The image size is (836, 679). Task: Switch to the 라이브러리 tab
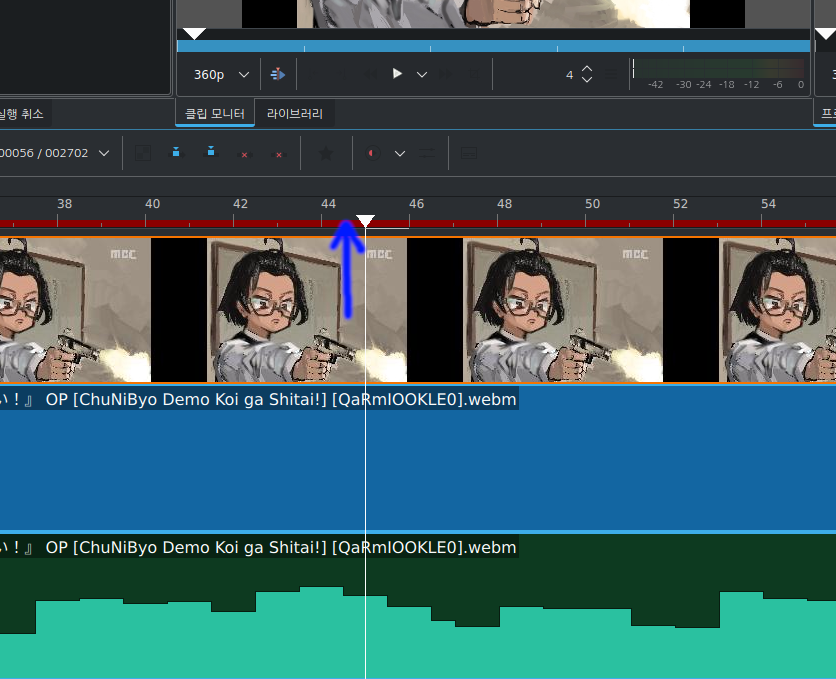pos(295,114)
